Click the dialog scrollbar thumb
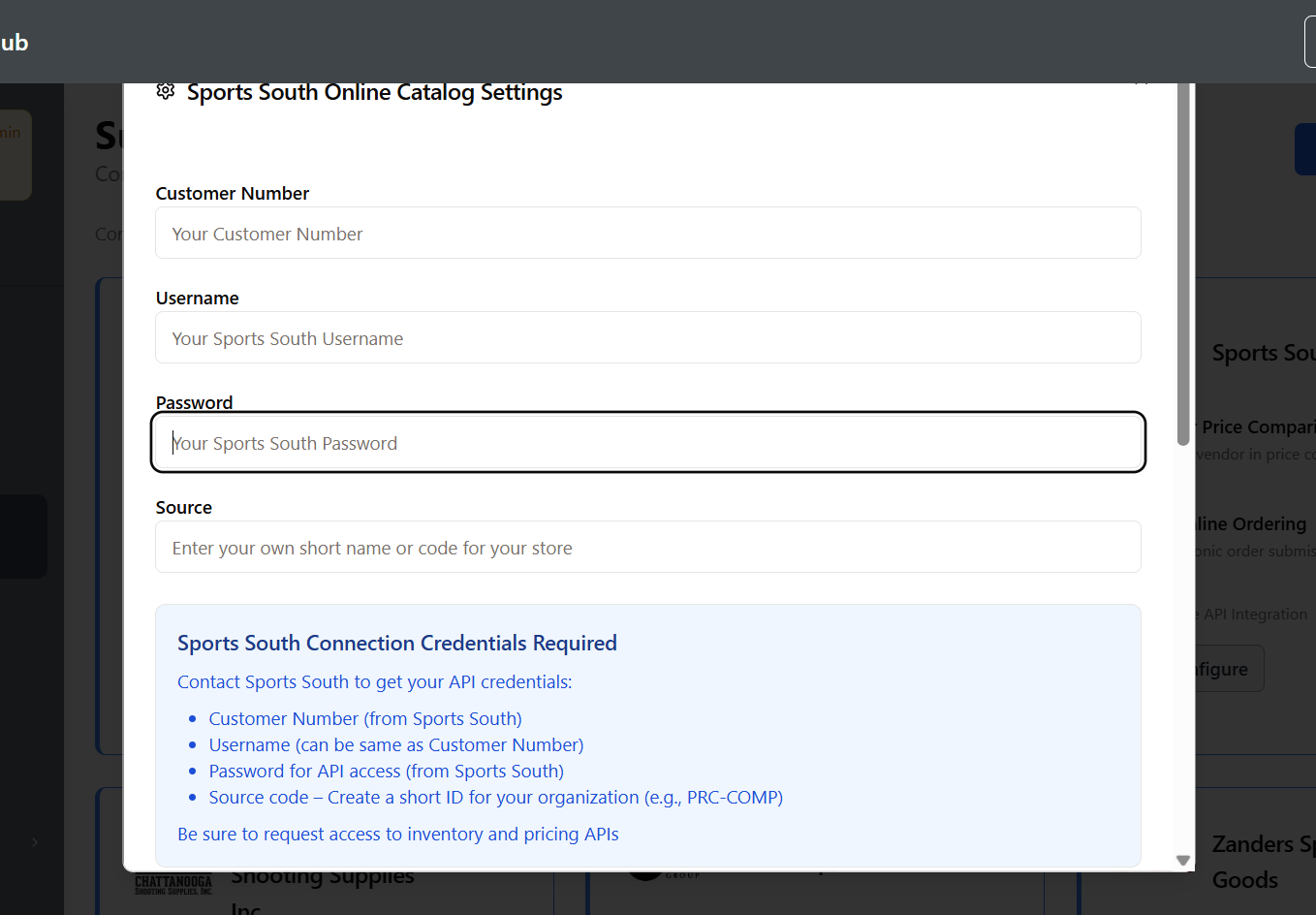The height and width of the screenshot is (915, 1316). click(1182, 264)
